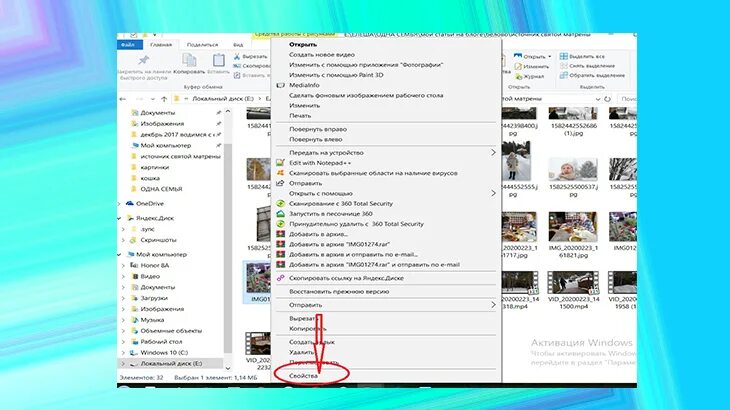Click the Pin to Quick access pushpin icon
Screen dimensions: 730x410
pyautogui.click(x=143, y=60)
